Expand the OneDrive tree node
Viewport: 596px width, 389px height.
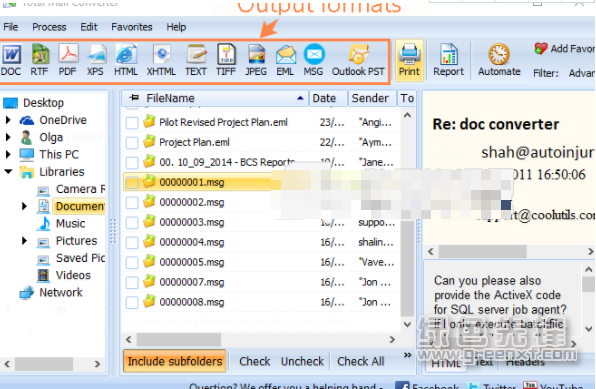point(8,120)
